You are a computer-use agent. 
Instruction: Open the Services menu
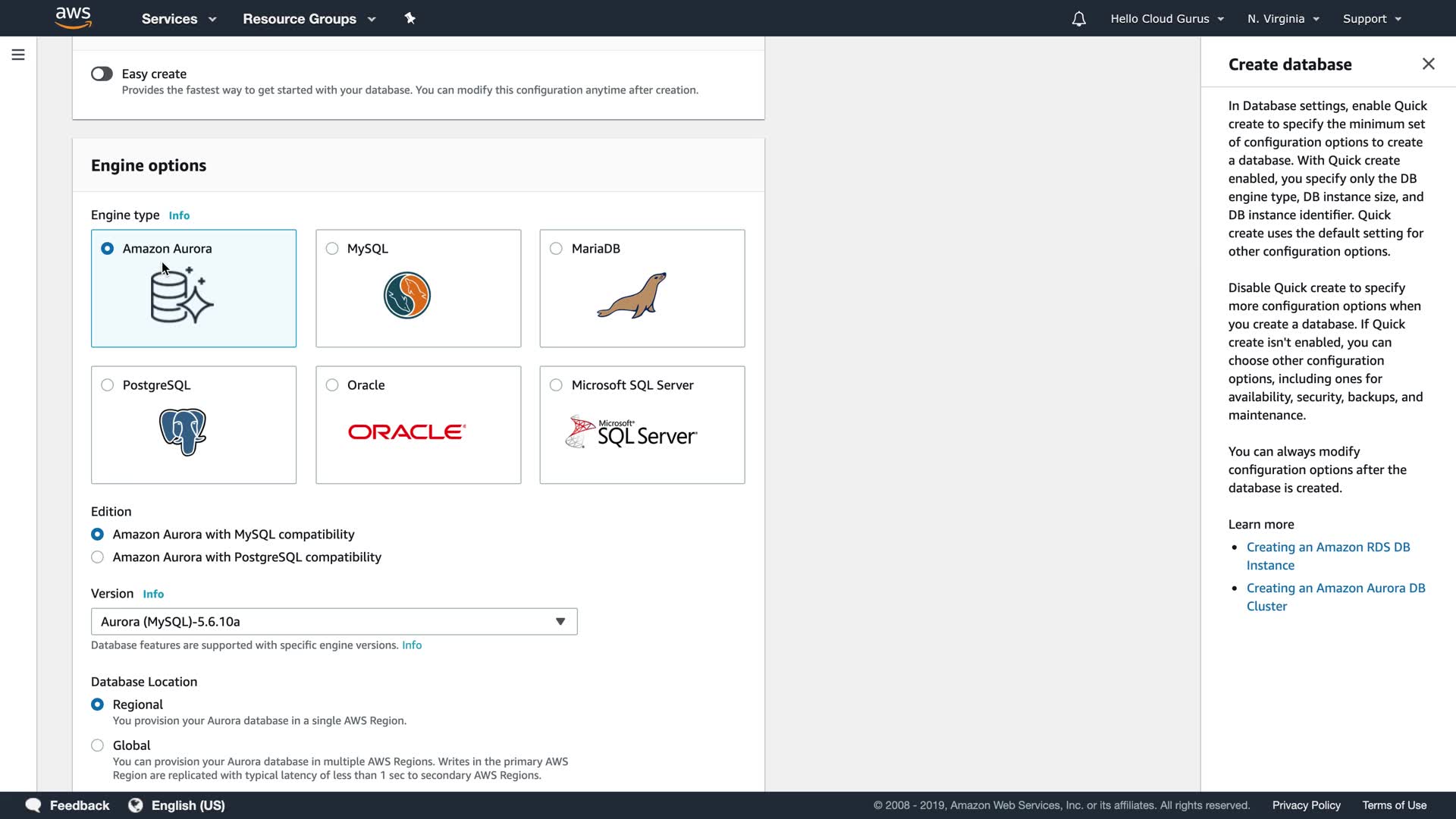coord(178,19)
